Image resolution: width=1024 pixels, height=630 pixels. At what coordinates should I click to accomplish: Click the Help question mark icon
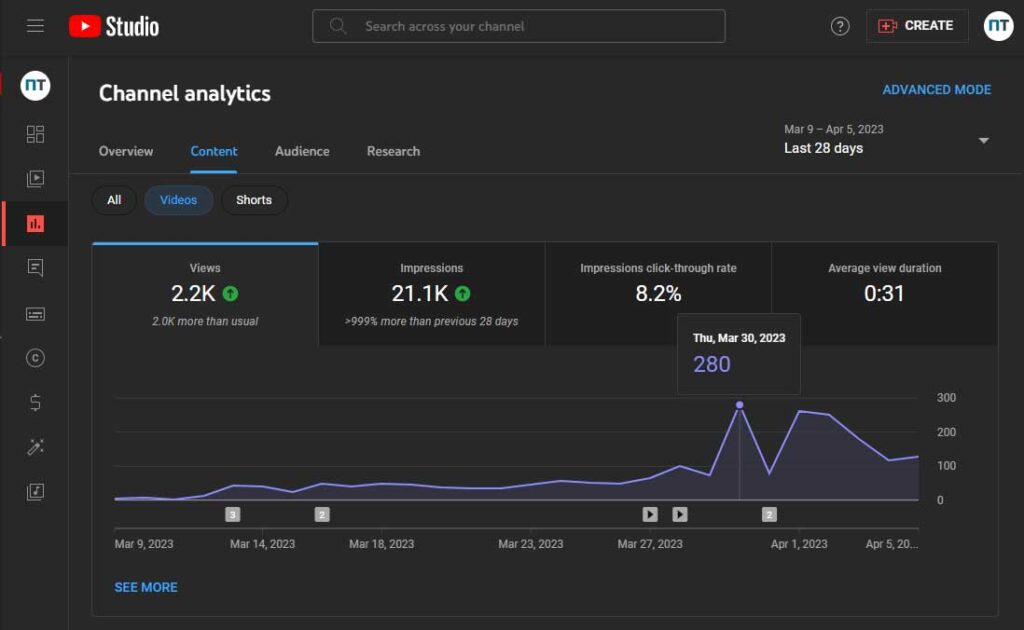coord(840,26)
